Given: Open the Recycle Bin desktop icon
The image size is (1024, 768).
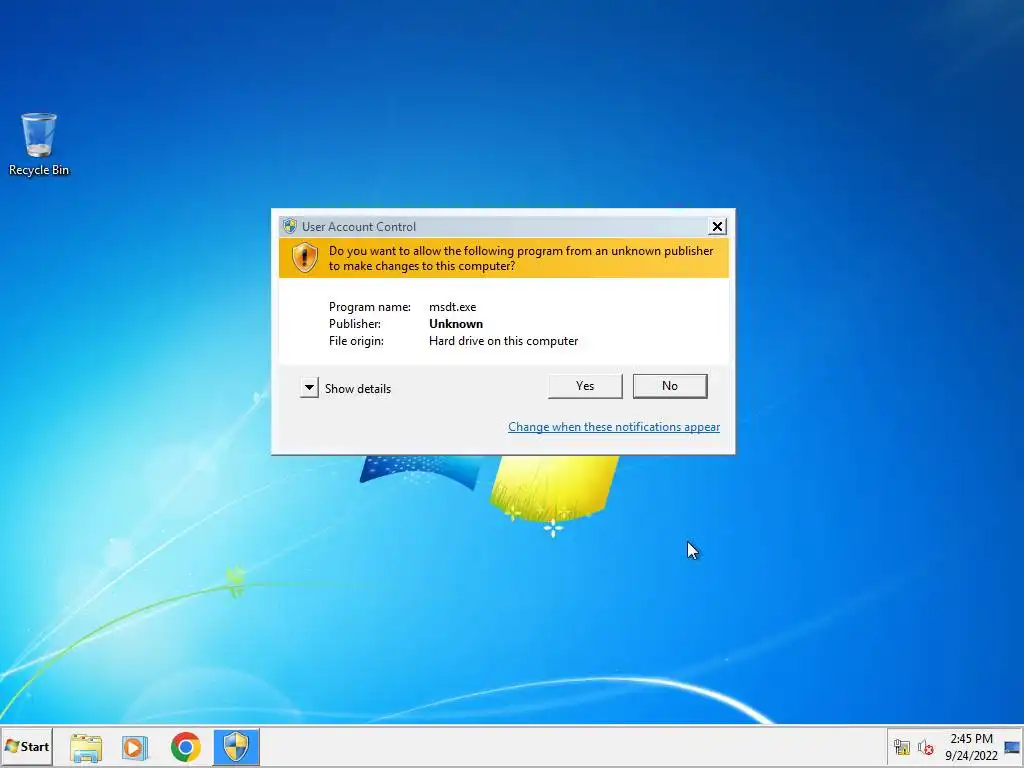Looking at the screenshot, I should coord(39,144).
